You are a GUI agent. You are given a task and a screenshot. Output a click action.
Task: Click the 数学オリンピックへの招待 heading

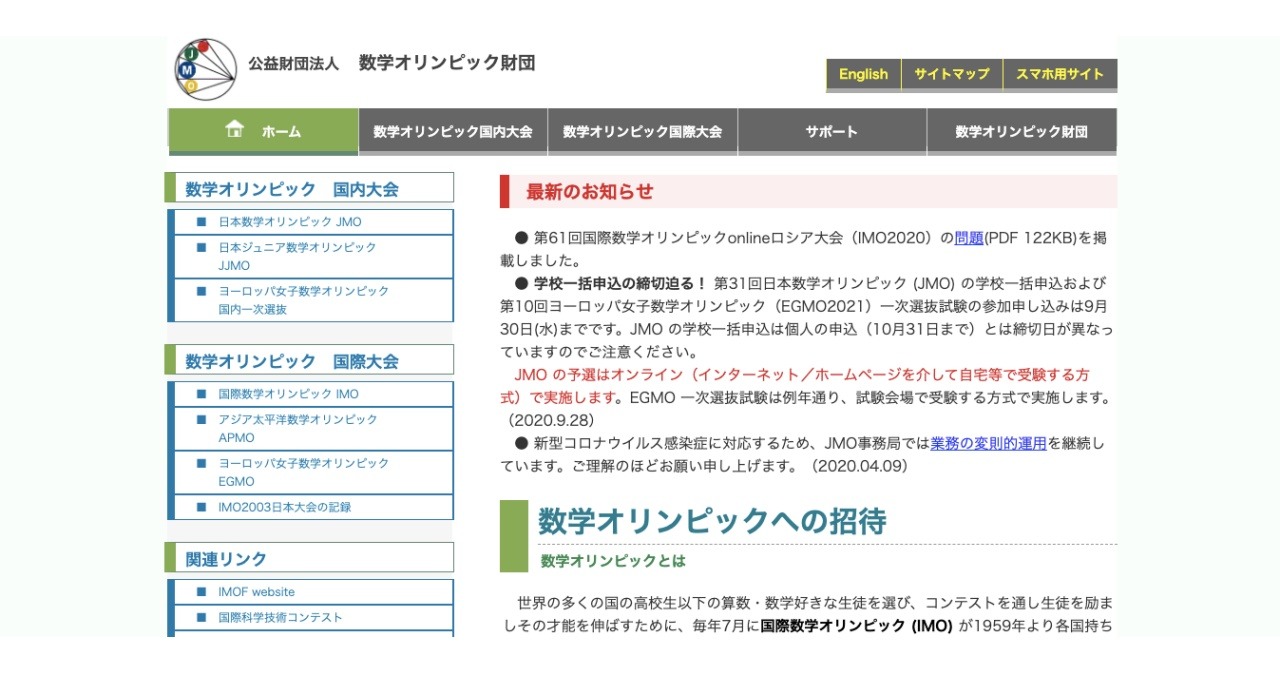[x=712, y=521]
